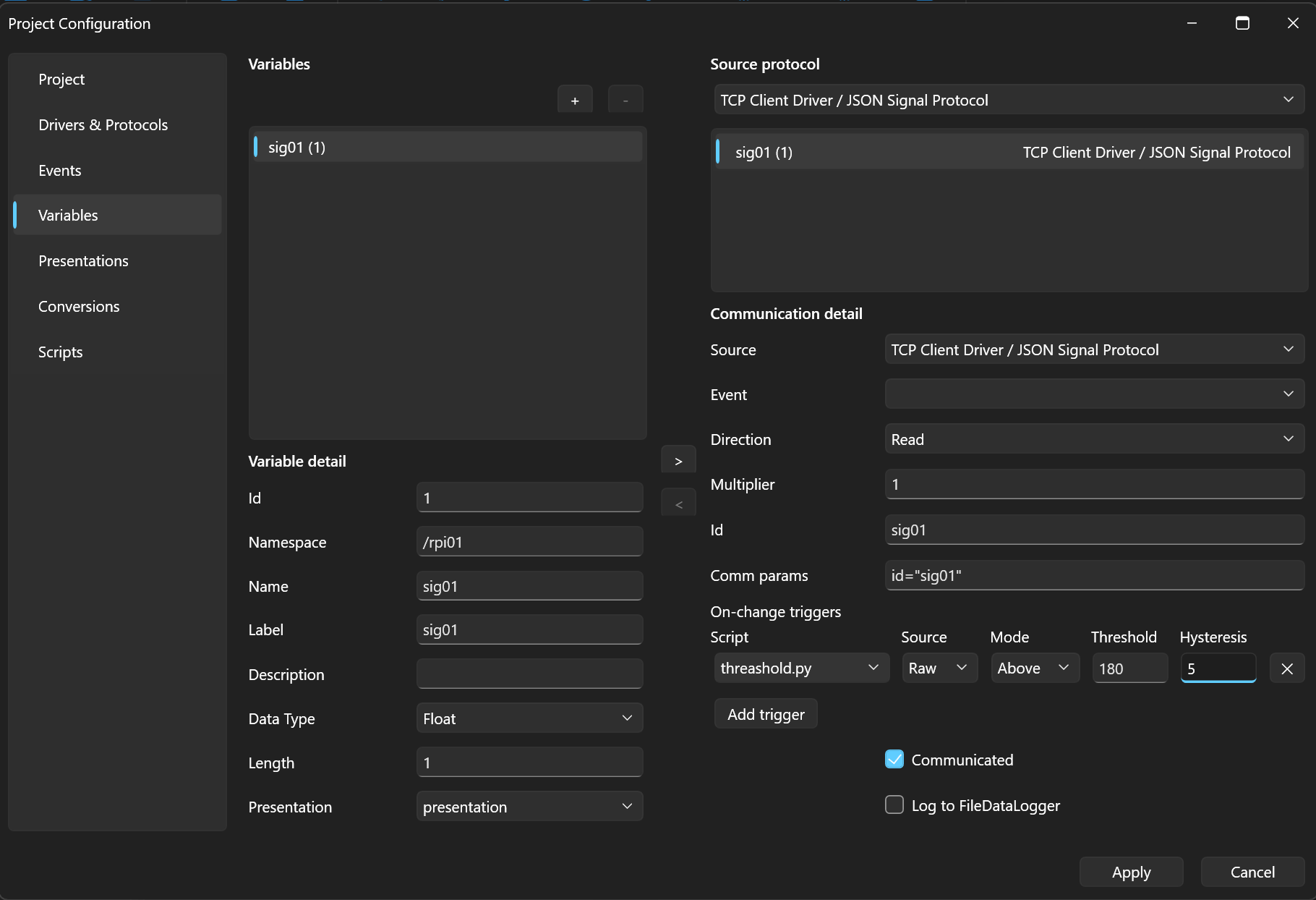Open the Data Type dropdown showing Float
The height and width of the screenshot is (900, 1316).
[529, 718]
